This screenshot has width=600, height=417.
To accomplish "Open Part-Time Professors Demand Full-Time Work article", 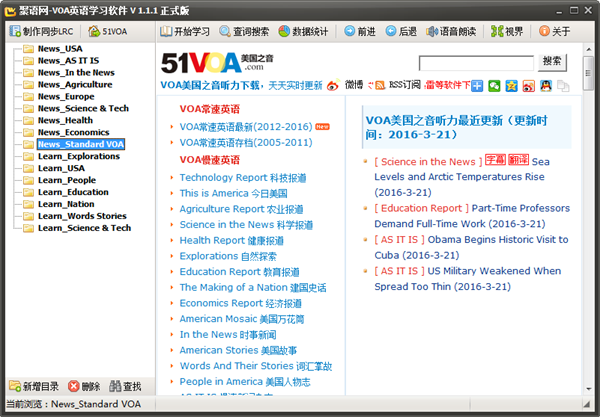I will (x=472, y=216).
